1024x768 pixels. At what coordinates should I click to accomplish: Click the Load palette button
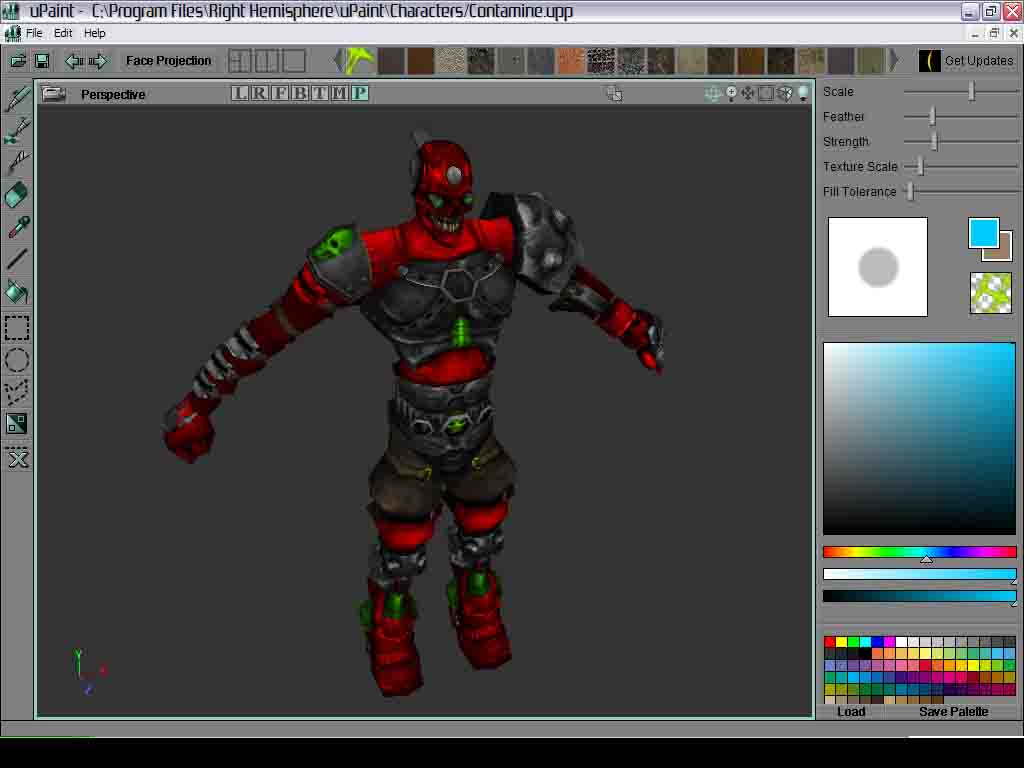click(x=851, y=711)
